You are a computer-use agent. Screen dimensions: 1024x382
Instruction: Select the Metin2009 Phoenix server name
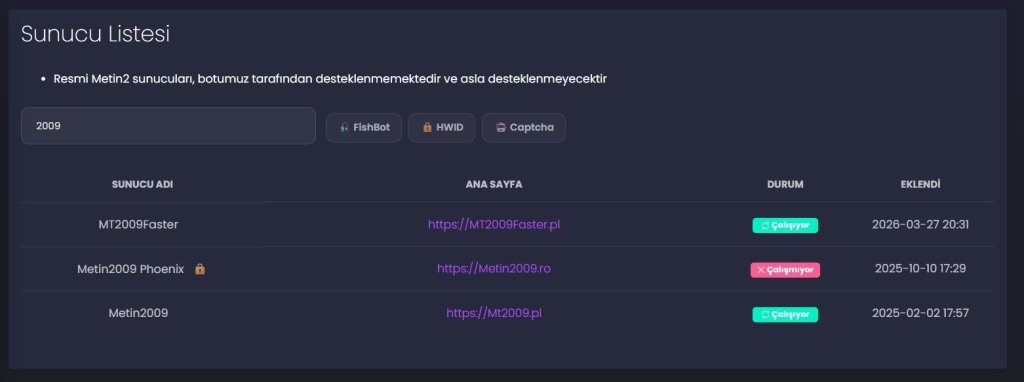(131, 268)
